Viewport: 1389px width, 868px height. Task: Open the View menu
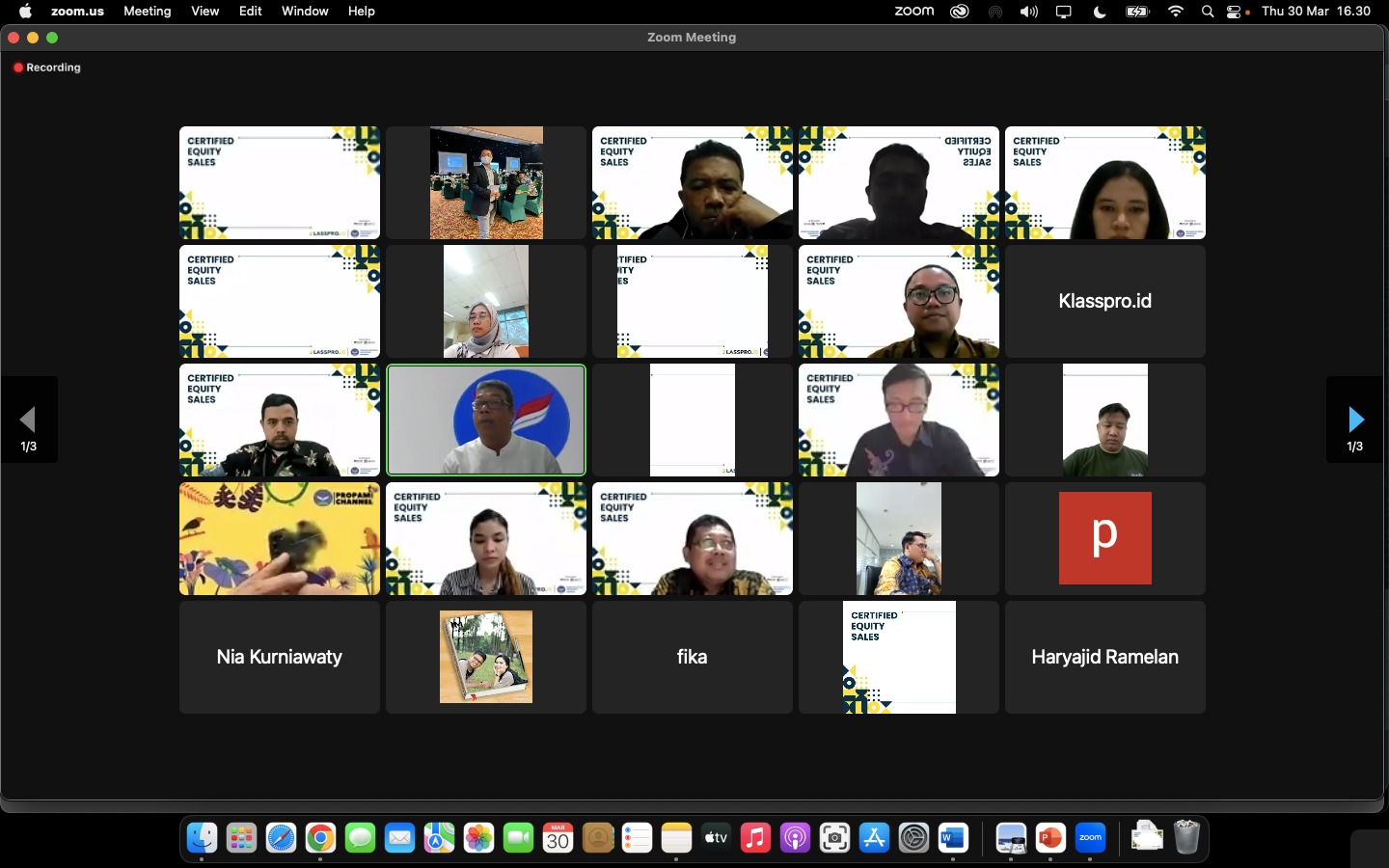[204, 12]
